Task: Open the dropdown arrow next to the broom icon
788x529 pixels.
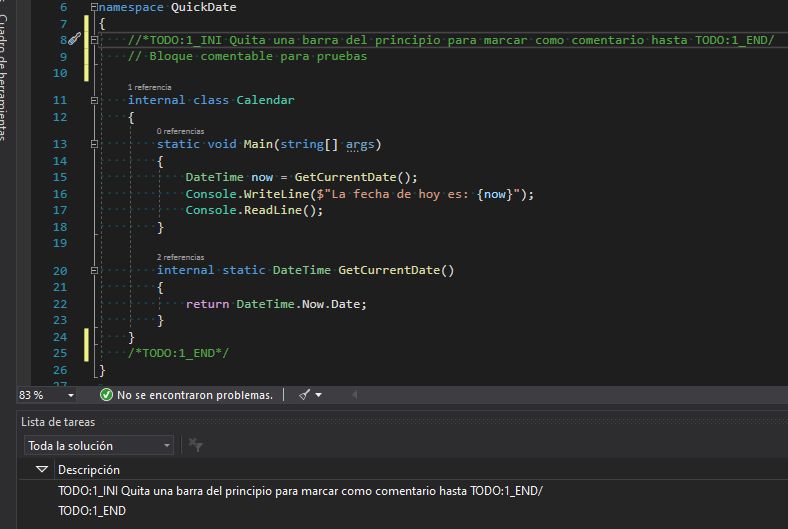Action: [319, 395]
